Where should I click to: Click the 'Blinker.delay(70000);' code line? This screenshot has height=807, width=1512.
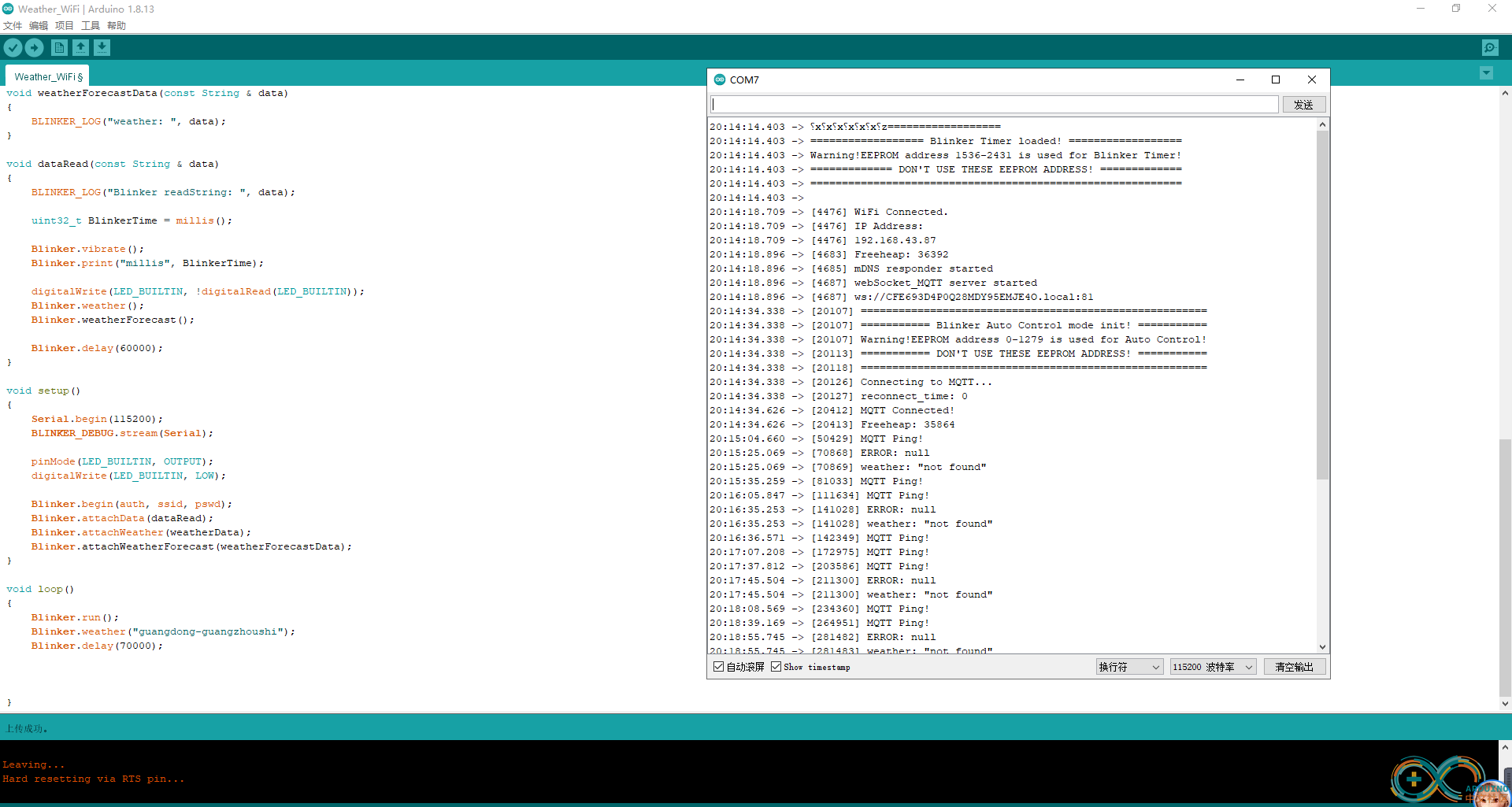point(97,646)
